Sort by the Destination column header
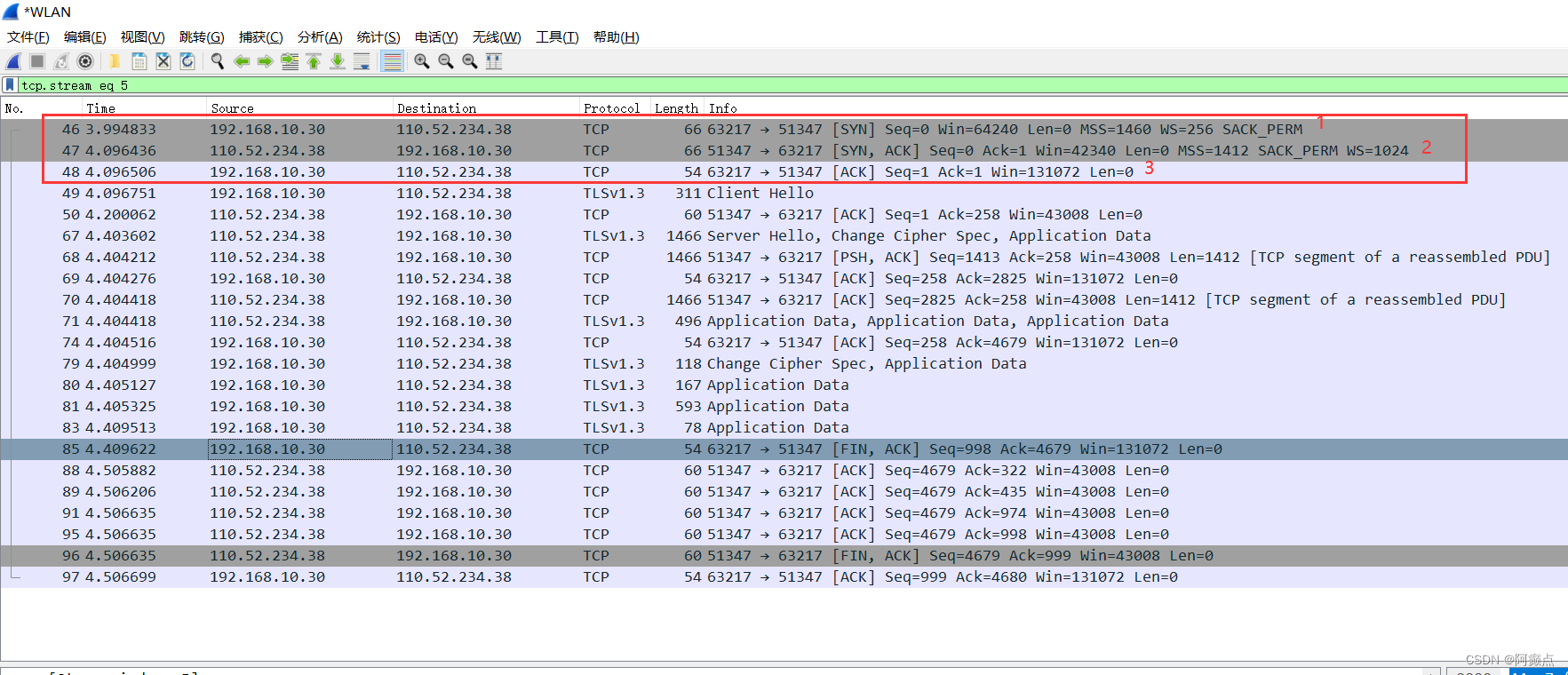1568x675 pixels. [x=486, y=108]
